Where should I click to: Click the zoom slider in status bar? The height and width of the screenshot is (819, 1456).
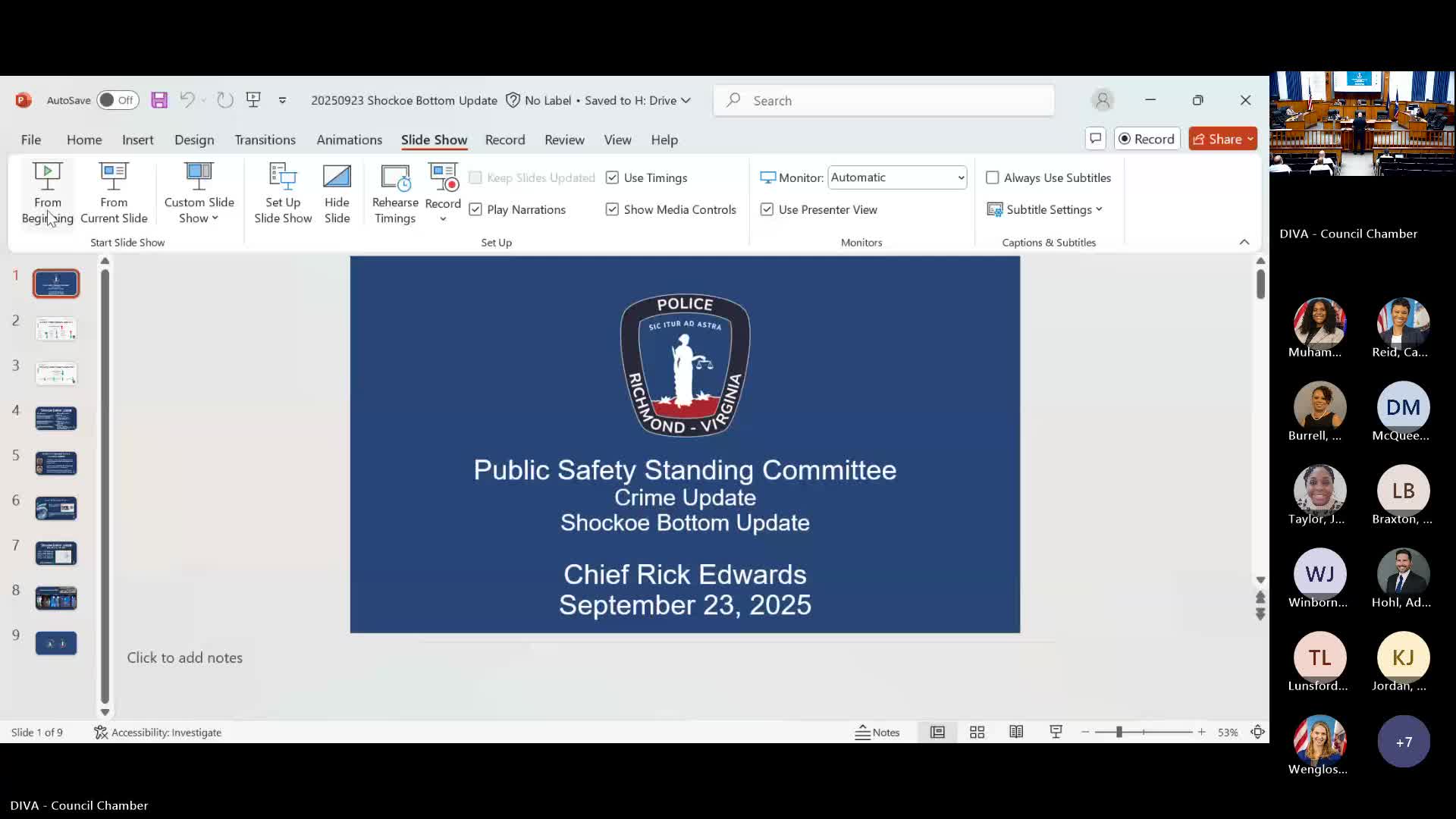1119,732
